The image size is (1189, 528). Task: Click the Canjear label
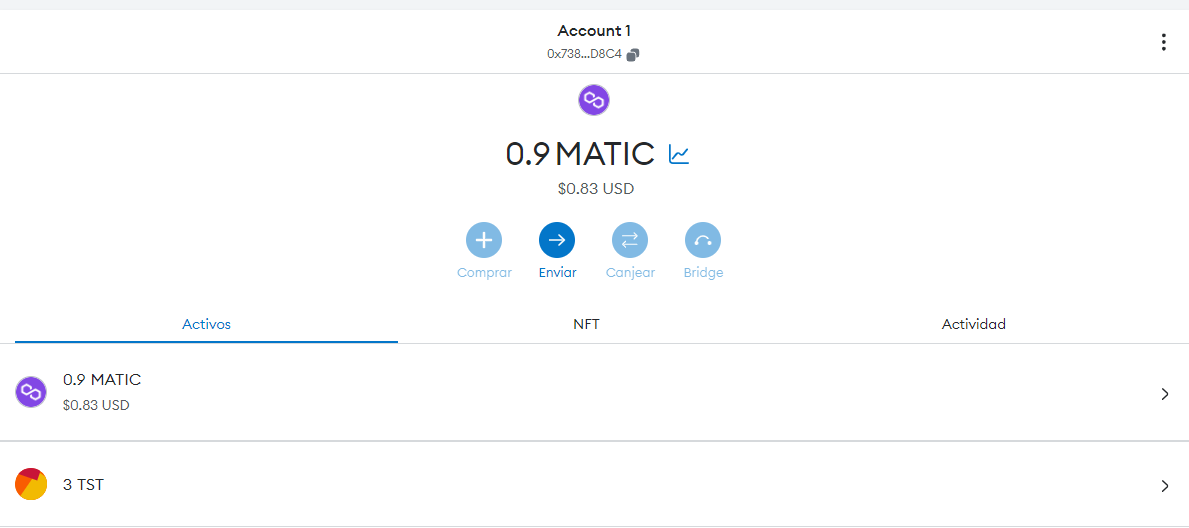630,273
